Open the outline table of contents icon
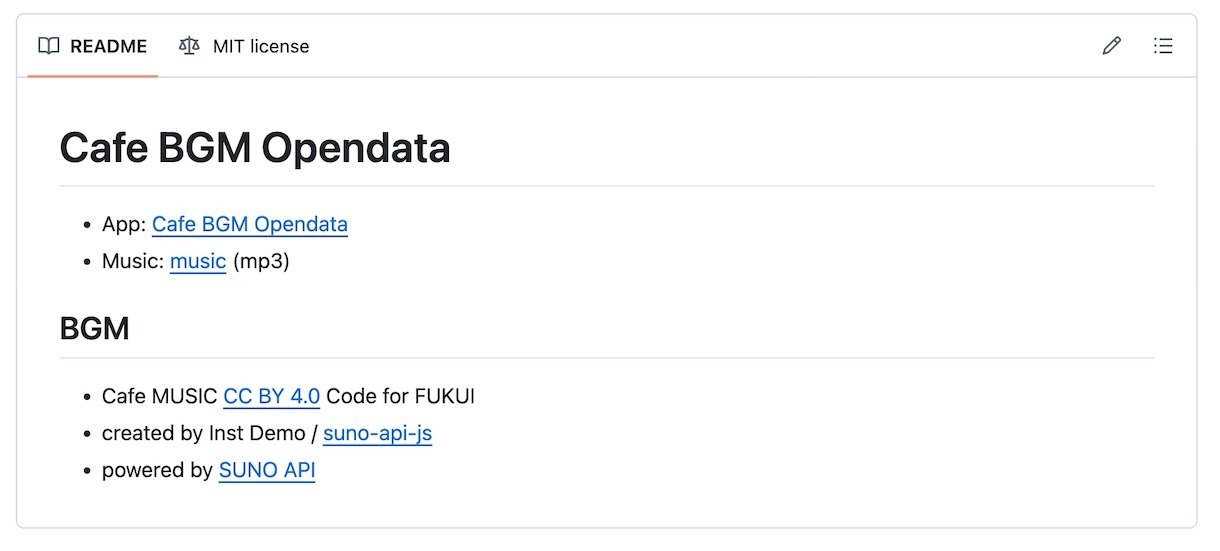Screen dimensions: 1220x551 coord(1163,46)
